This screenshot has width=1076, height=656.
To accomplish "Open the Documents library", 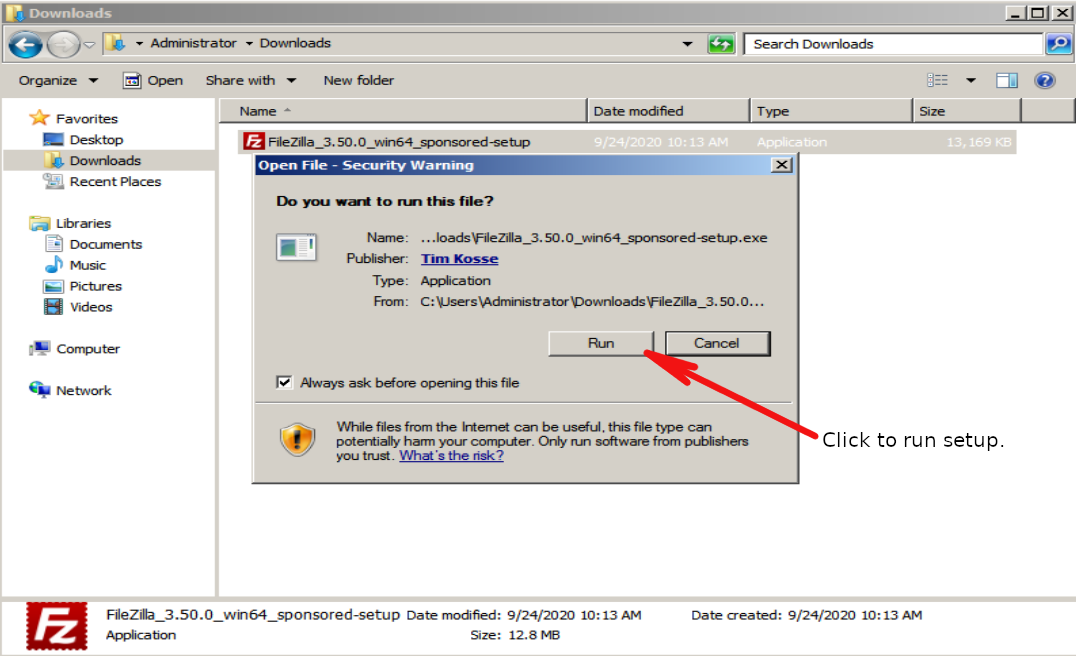I will tap(106, 244).
